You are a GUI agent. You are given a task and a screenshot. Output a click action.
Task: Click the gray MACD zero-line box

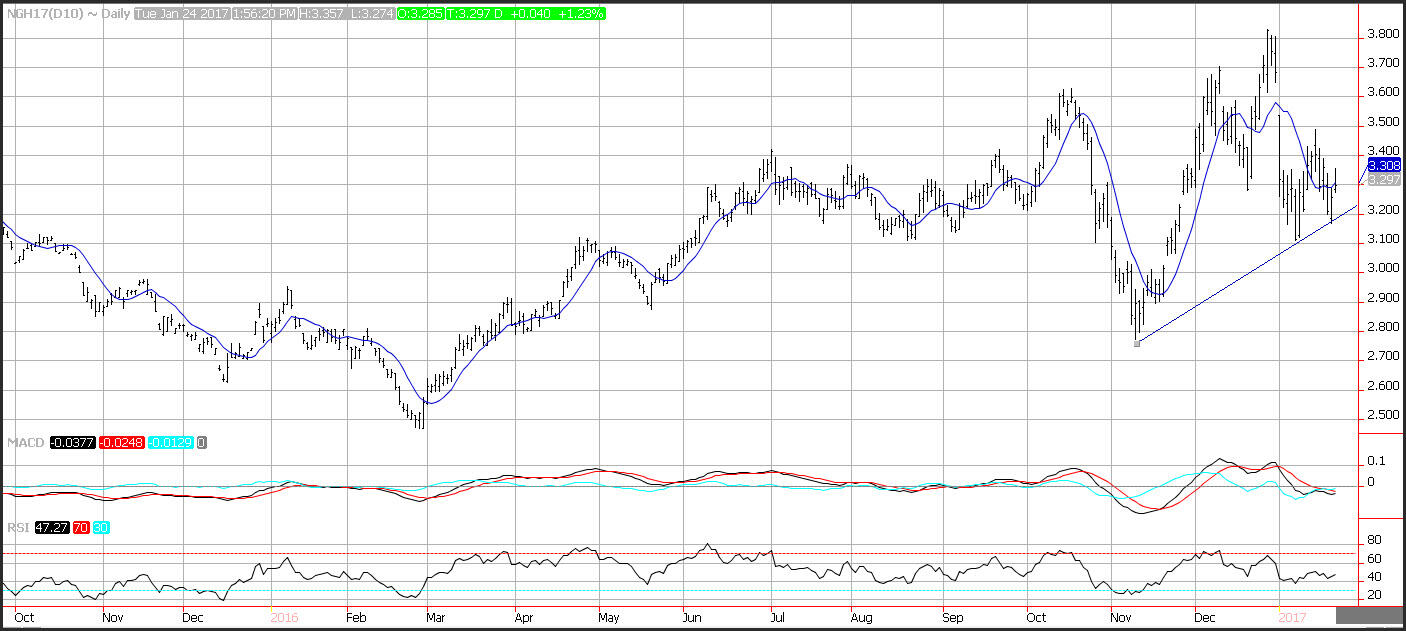(203, 442)
